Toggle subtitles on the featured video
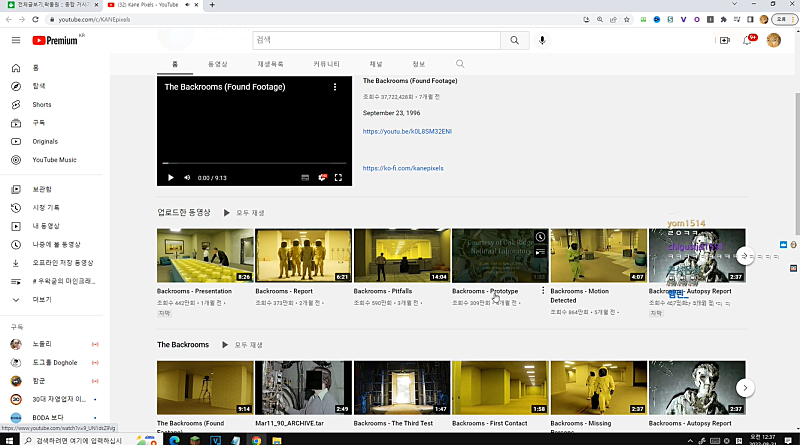Viewport: 800px width, 445px height. point(305,177)
